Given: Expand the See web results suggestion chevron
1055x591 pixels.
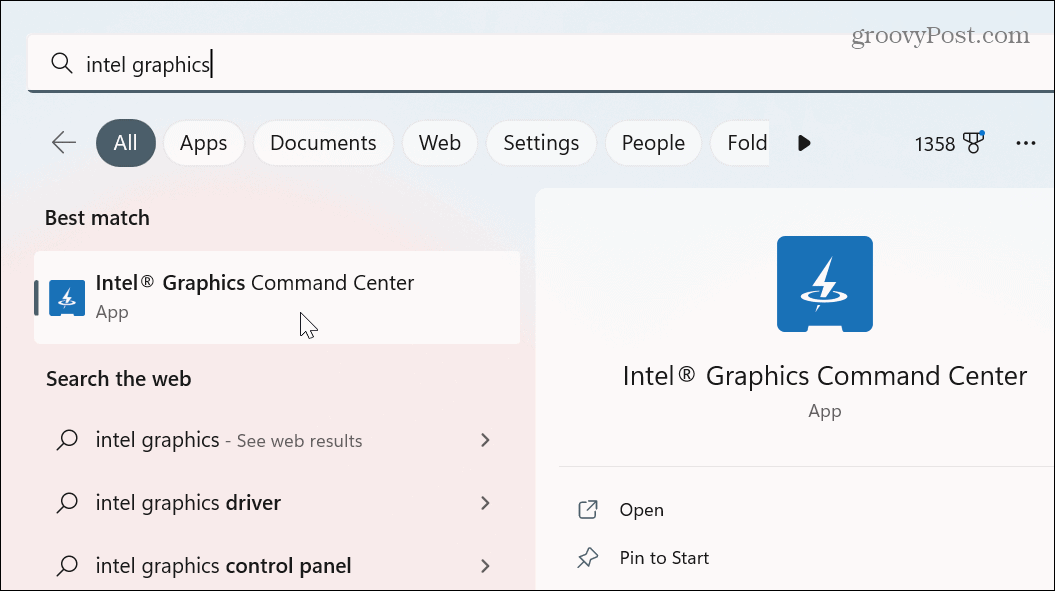Looking at the screenshot, I should pyautogui.click(x=485, y=440).
